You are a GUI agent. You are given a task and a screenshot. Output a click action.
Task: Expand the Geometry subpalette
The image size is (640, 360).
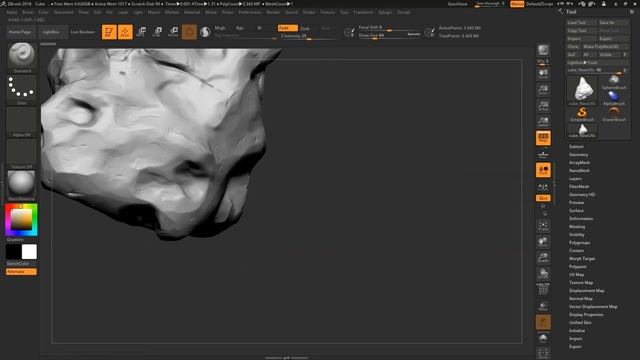578,155
